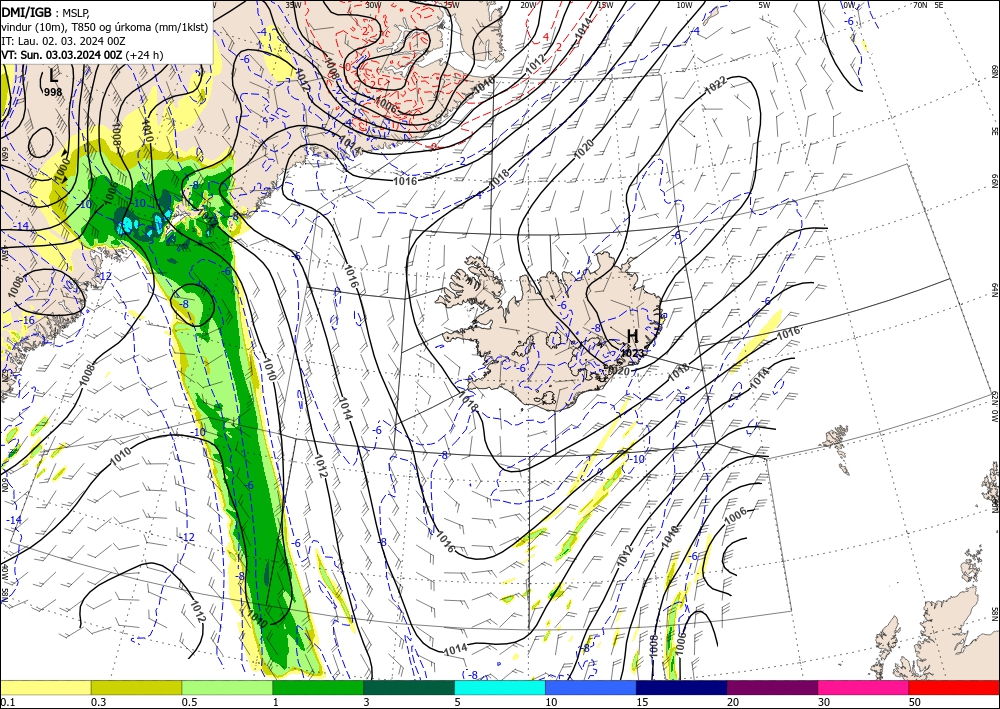Click the yellow 0.1–0.3 legend color segment
The height and width of the screenshot is (709, 1000).
pyautogui.click(x=45, y=687)
